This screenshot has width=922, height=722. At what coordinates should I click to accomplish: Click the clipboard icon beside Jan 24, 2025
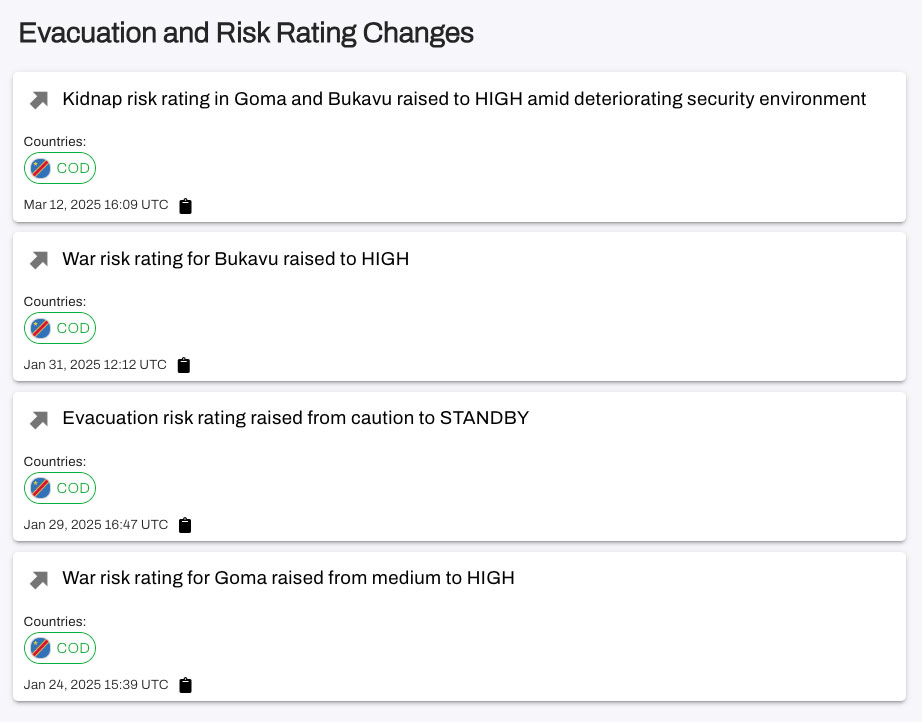click(185, 685)
